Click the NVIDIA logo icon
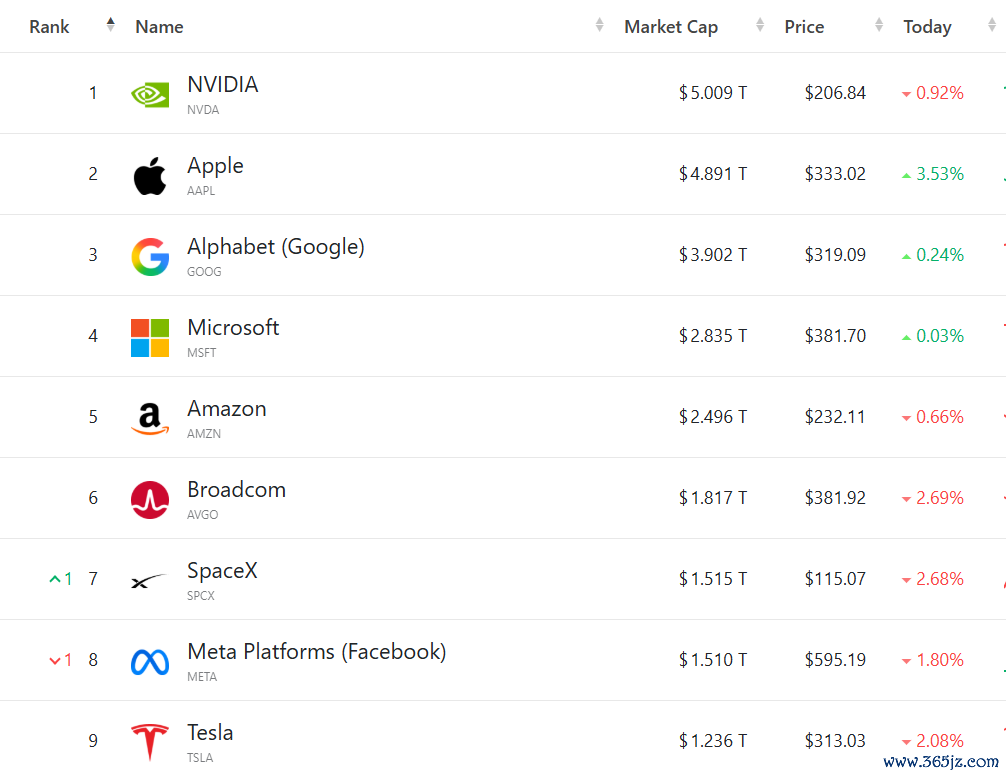 click(x=150, y=94)
